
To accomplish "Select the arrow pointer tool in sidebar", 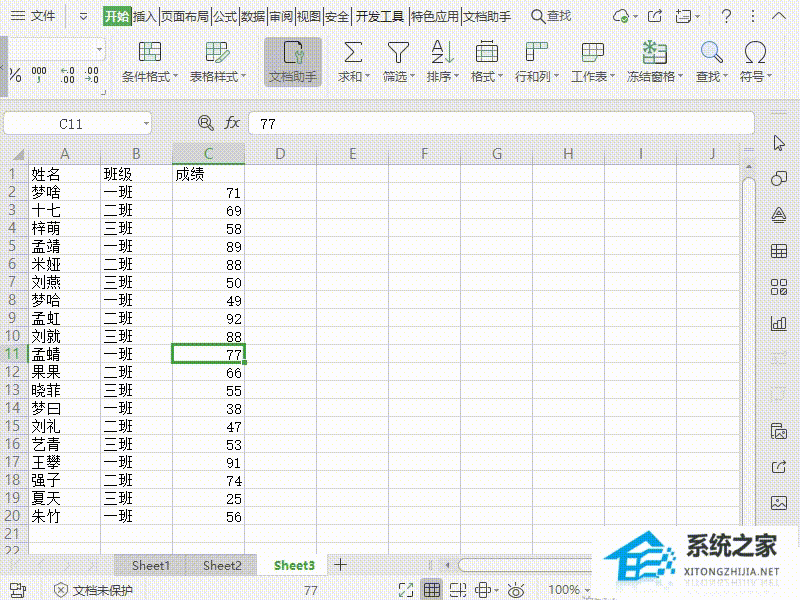I will click(779, 143).
